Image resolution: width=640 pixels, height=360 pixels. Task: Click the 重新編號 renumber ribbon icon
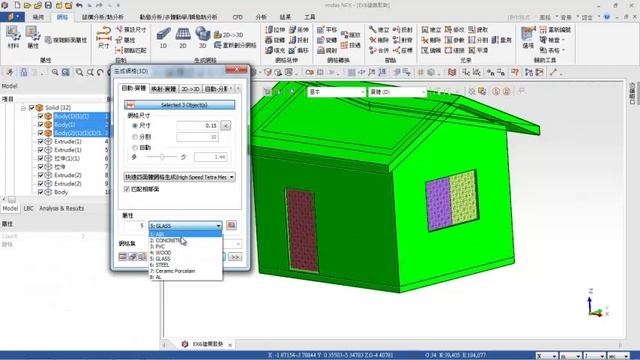555,30
